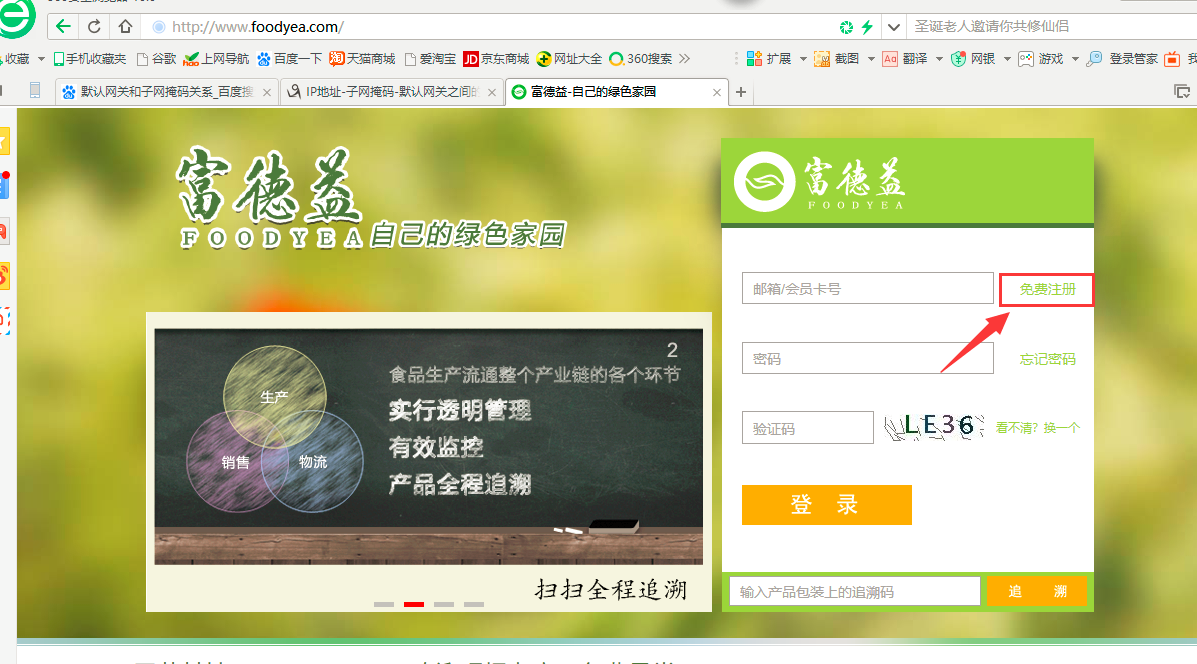The image size is (1197, 664).
Task: Click the 百度一下 bookmark
Action: coord(290,59)
